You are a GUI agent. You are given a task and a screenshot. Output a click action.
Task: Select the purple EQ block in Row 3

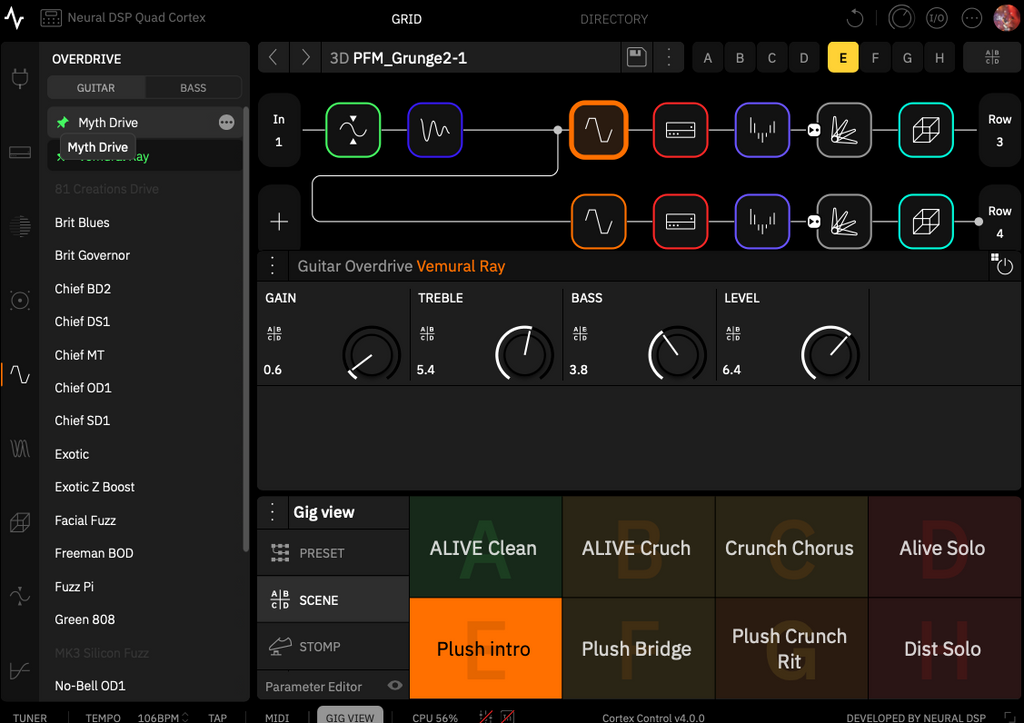[762, 130]
